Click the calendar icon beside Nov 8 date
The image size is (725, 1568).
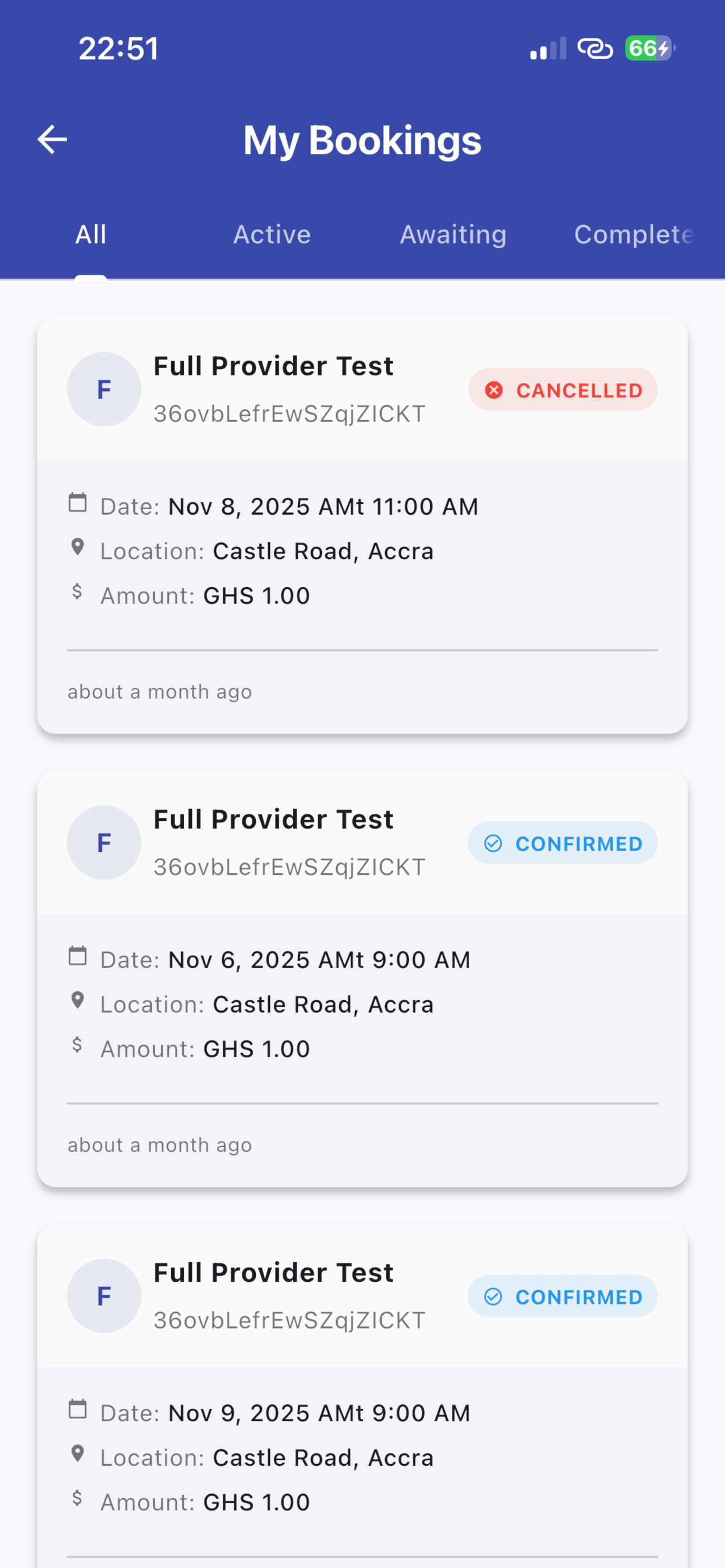77,503
